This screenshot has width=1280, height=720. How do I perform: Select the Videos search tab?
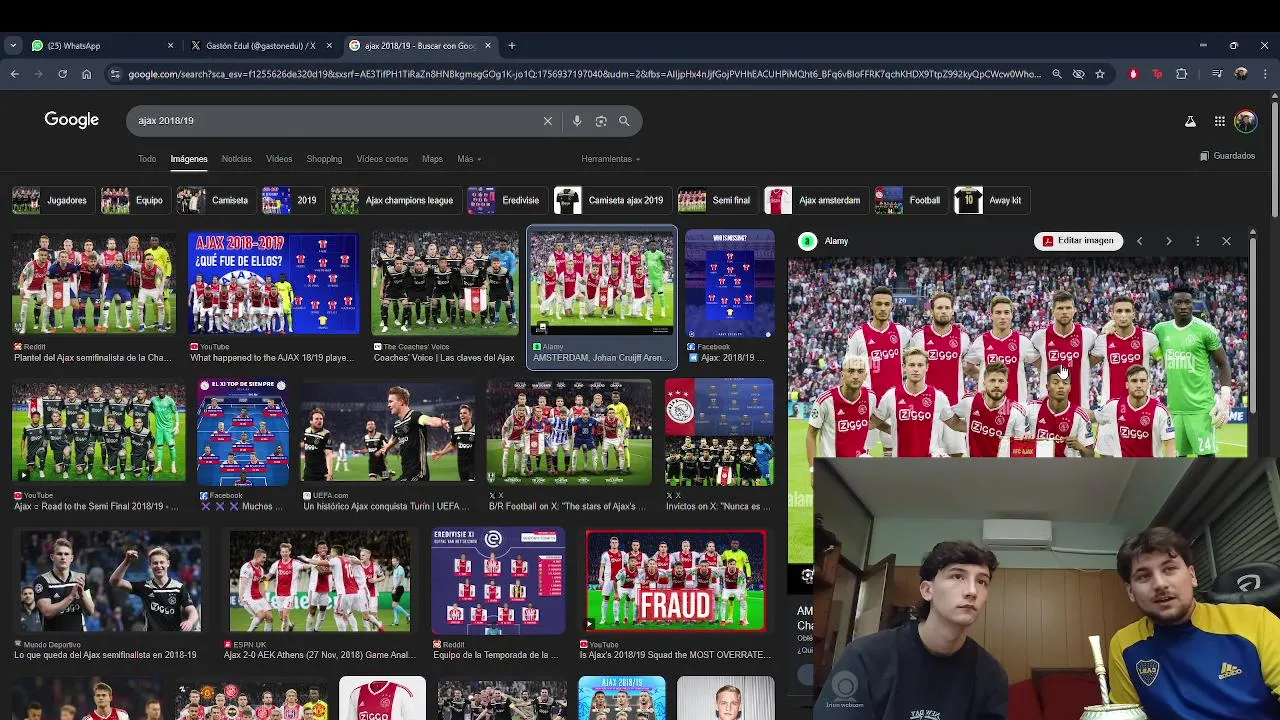pyautogui.click(x=279, y=159)
